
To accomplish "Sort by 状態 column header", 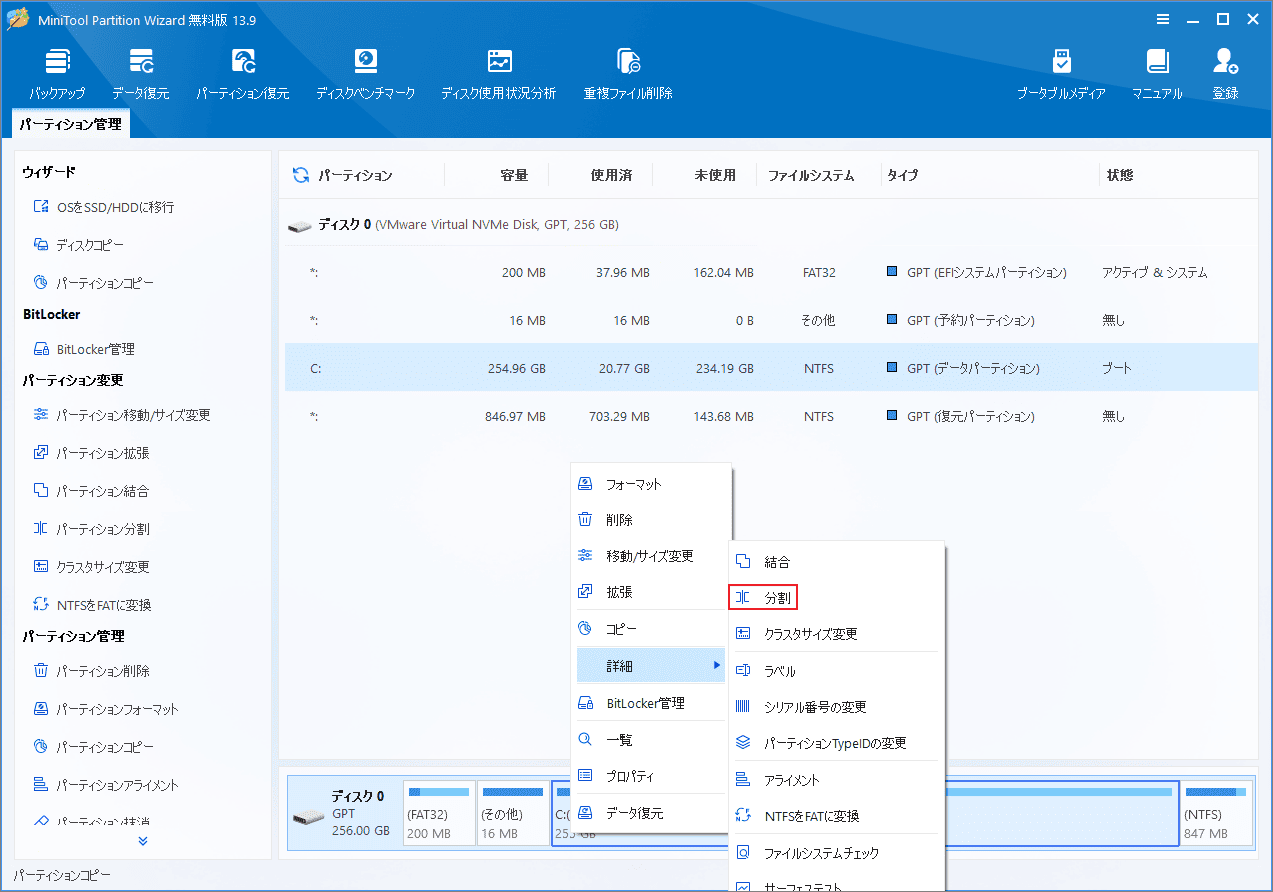I will point(1120,175).
